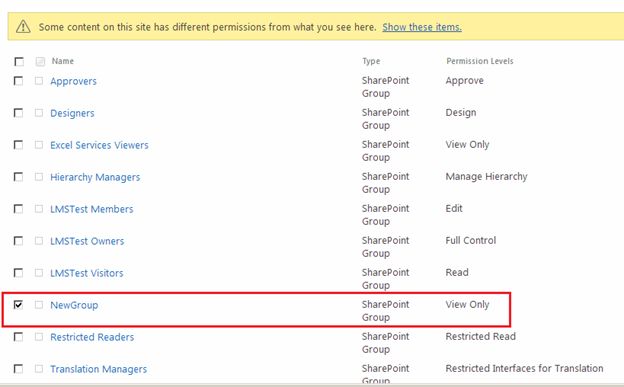Click the warning triangle icon in the yellow banner
Viewport: 624px width, 387px height.
tap(23, 27)
